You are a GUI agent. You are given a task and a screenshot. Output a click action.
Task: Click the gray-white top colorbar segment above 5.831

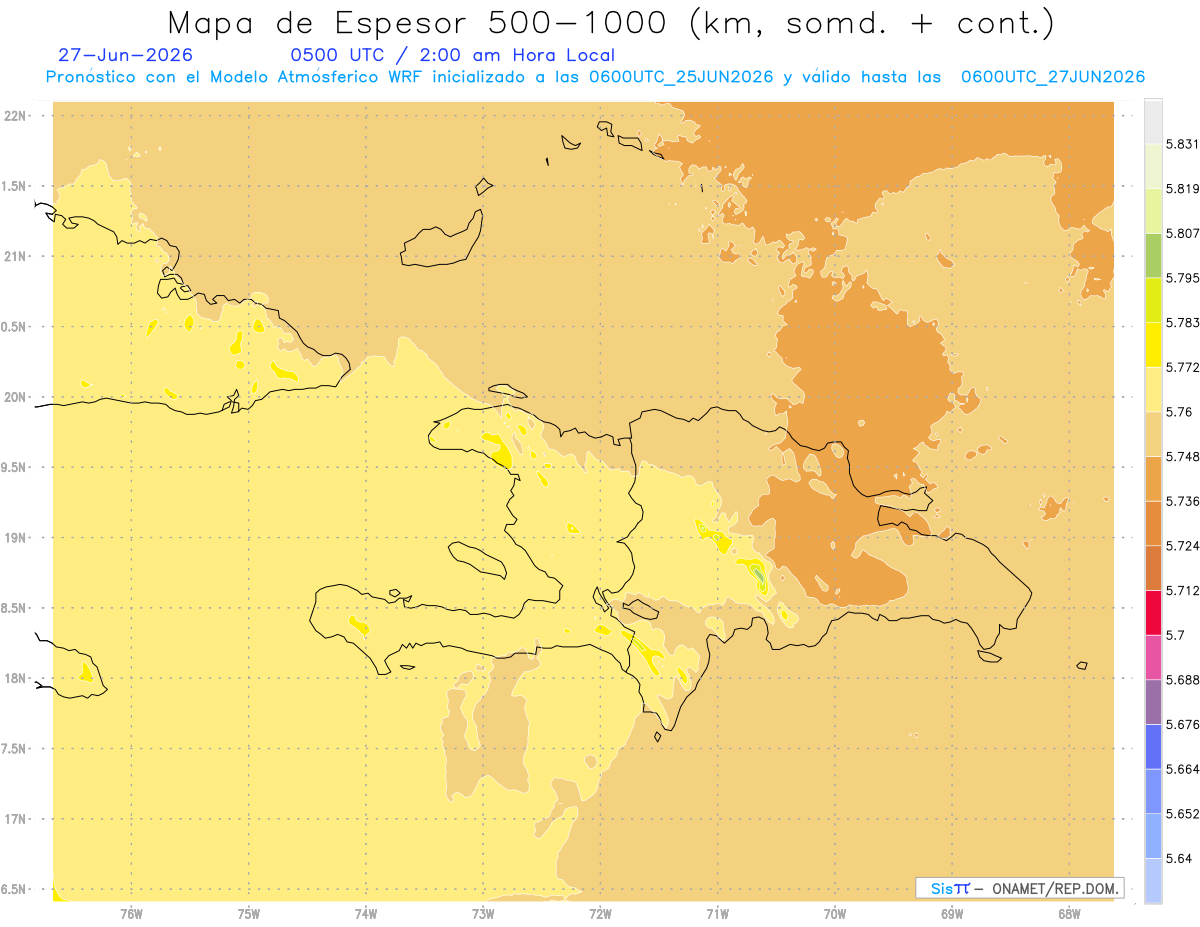[1153, 121]
